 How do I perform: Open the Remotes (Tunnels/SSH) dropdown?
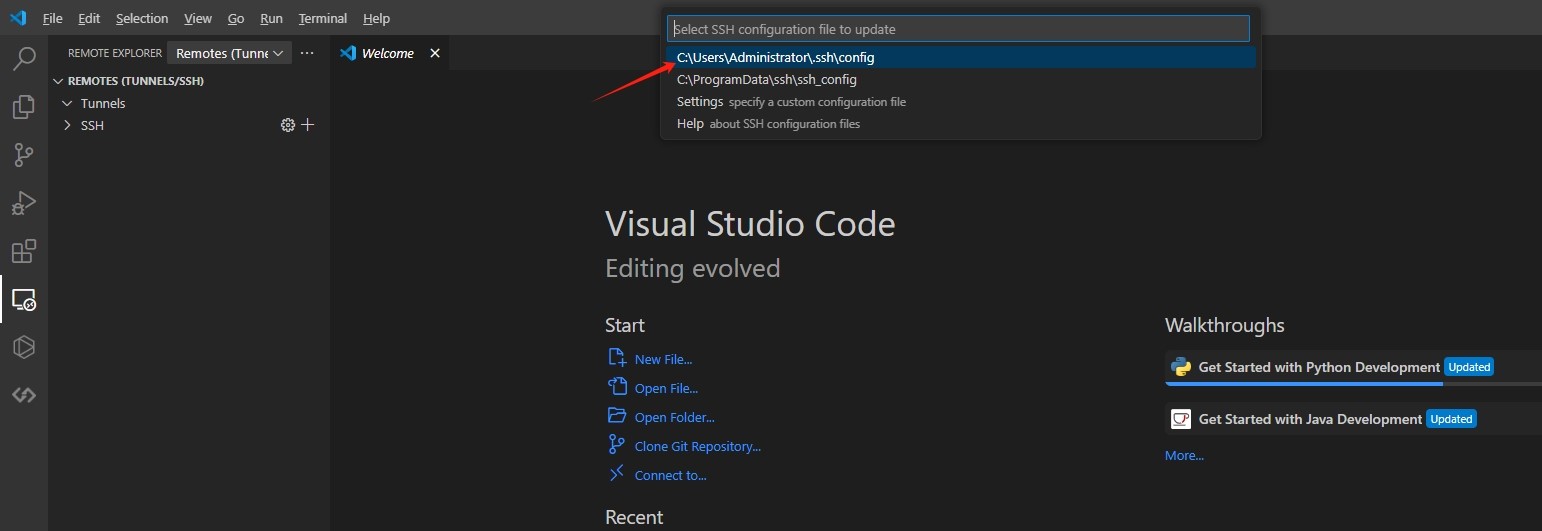[x=230, y=53]
